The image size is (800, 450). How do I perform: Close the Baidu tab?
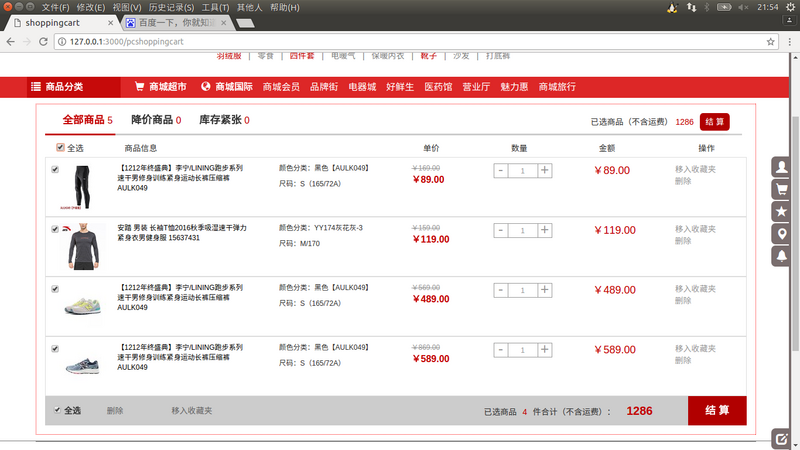223,23
